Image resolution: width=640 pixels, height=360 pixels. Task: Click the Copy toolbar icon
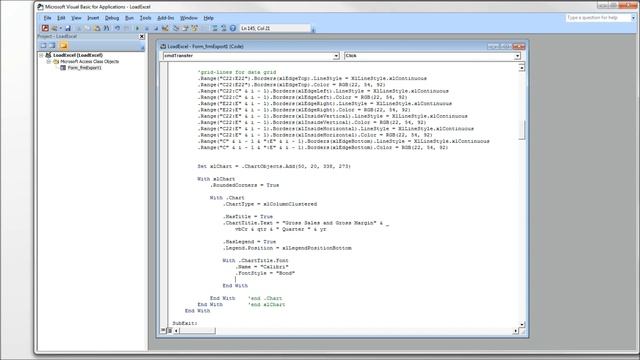[x=87, y=28]
